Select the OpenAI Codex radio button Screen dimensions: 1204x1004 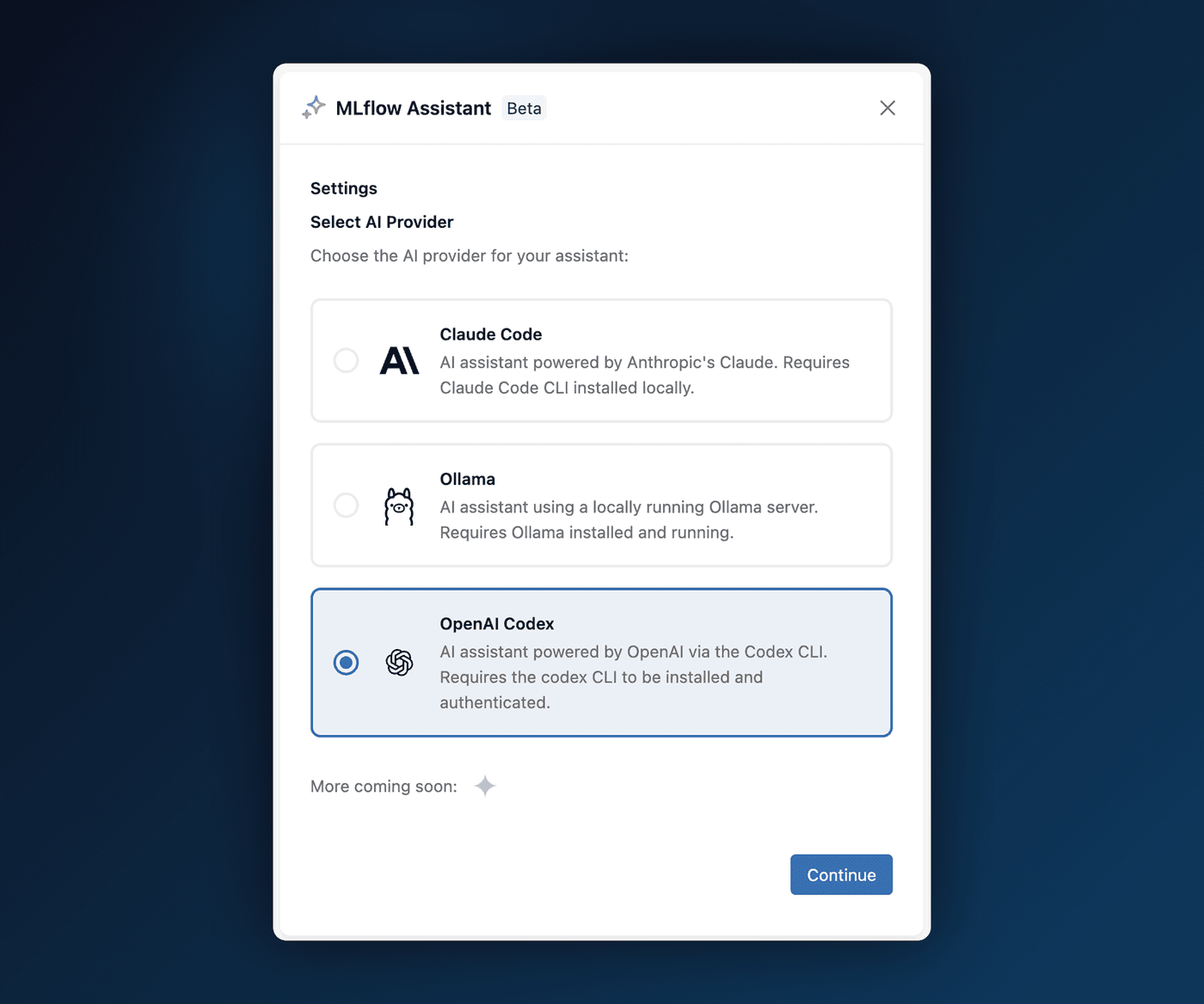(x=346, y=663)
